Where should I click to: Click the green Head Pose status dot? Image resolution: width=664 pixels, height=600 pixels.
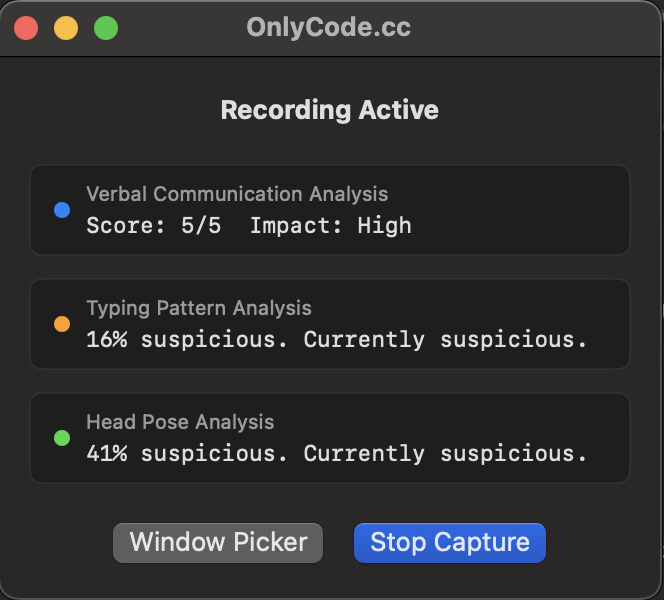[x=62, y=438]
